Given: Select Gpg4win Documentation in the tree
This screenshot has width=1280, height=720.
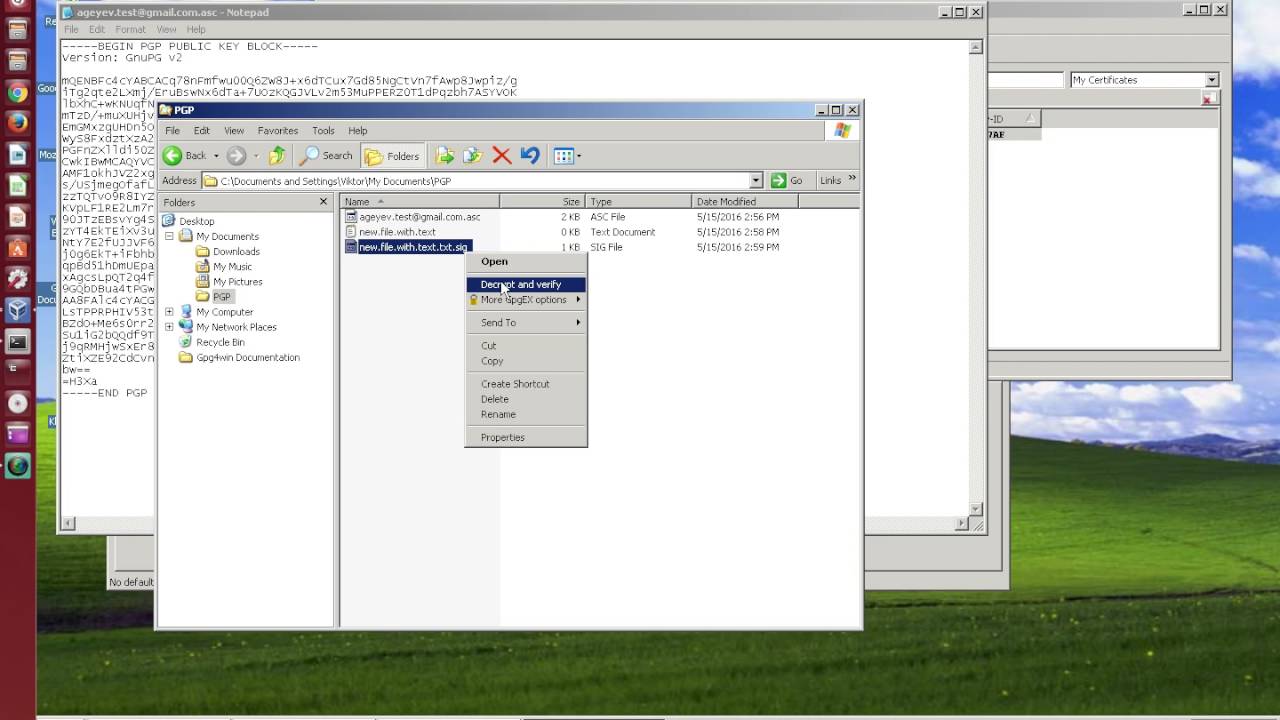Looking at the screenshot, I should 248,357.
